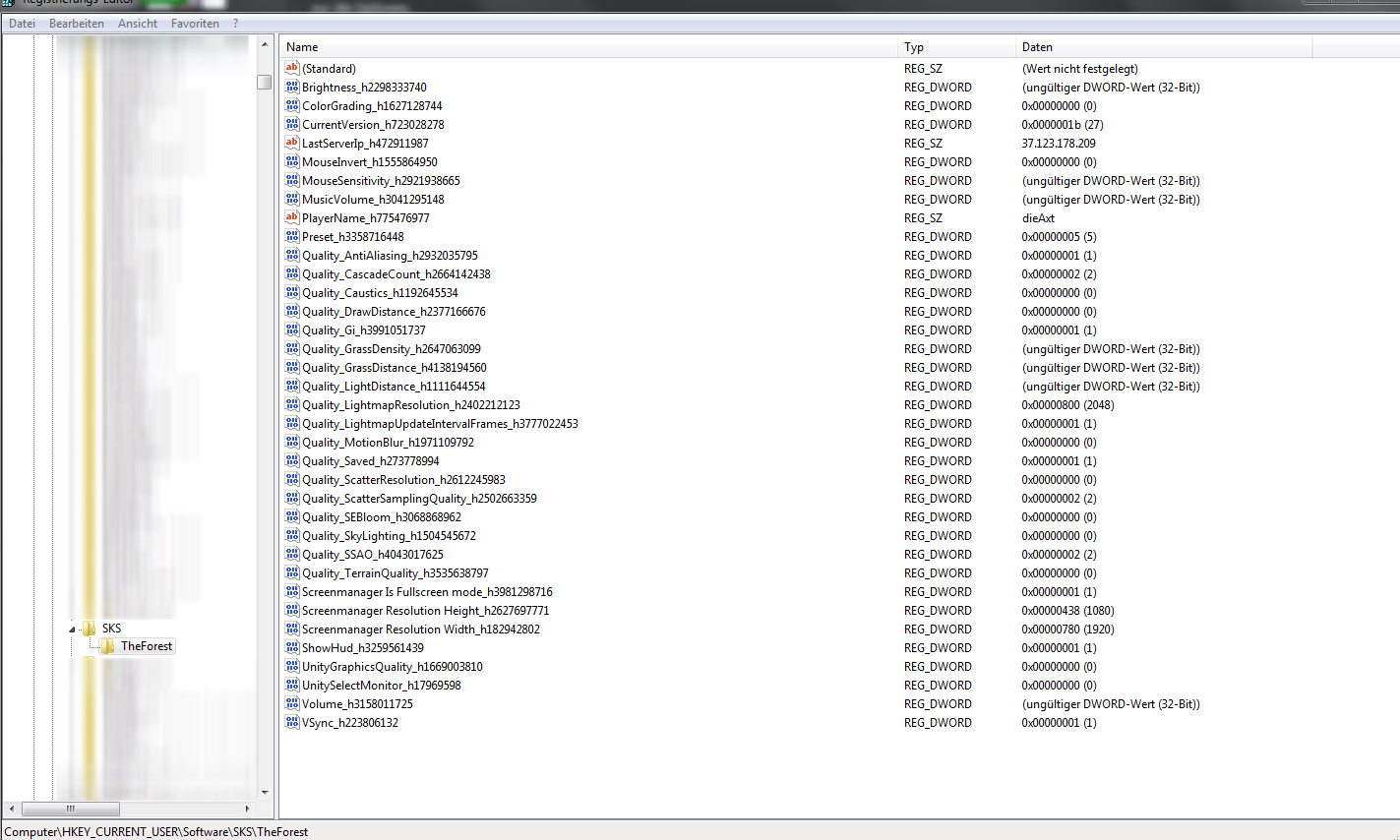Image resolution: width=1400 pixels, height=840 pixels.
Task: Select the TheForest folder icon in tree
Action: [108, 646]
